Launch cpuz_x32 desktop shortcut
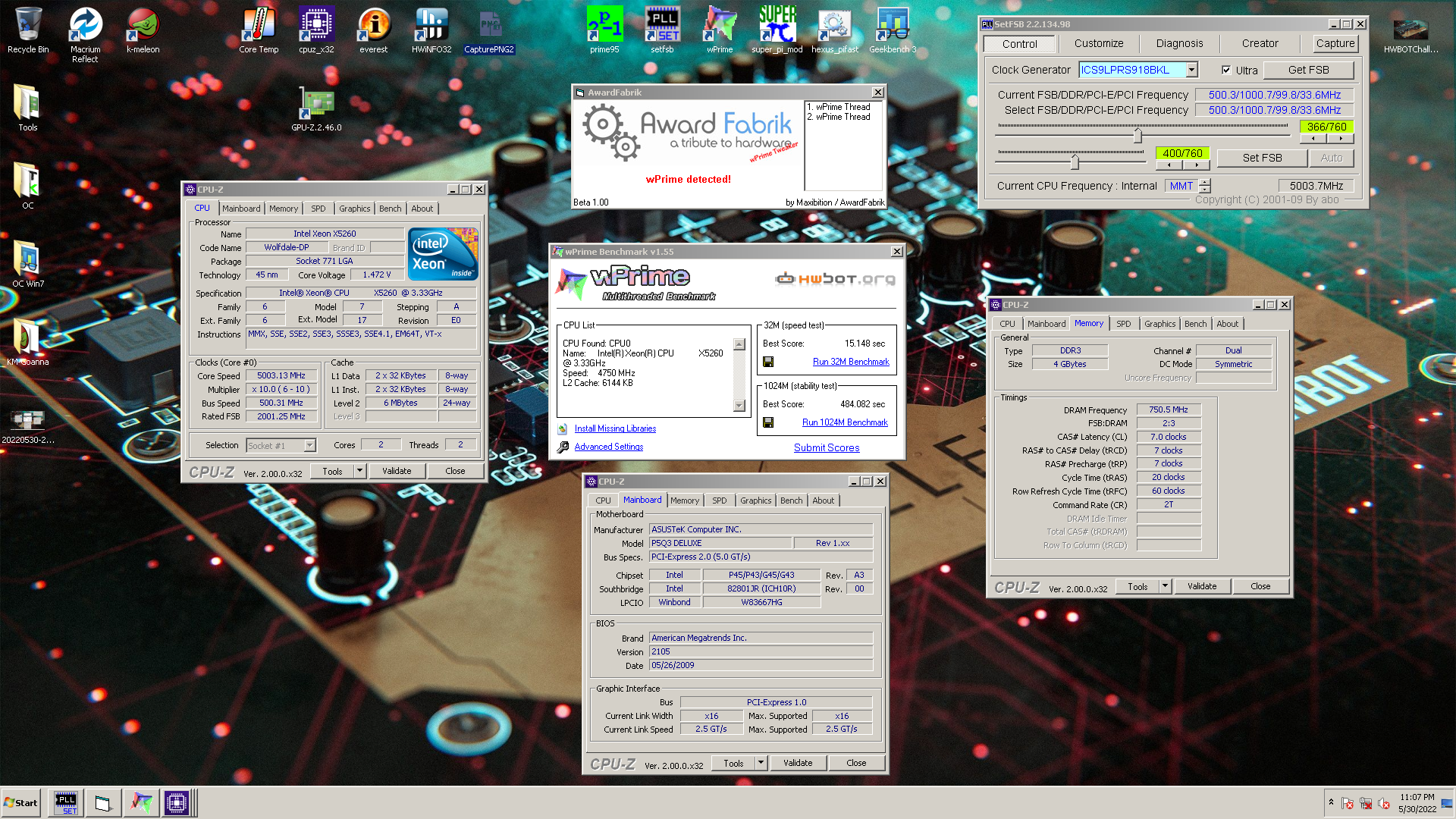 click(x=316, y=30)
